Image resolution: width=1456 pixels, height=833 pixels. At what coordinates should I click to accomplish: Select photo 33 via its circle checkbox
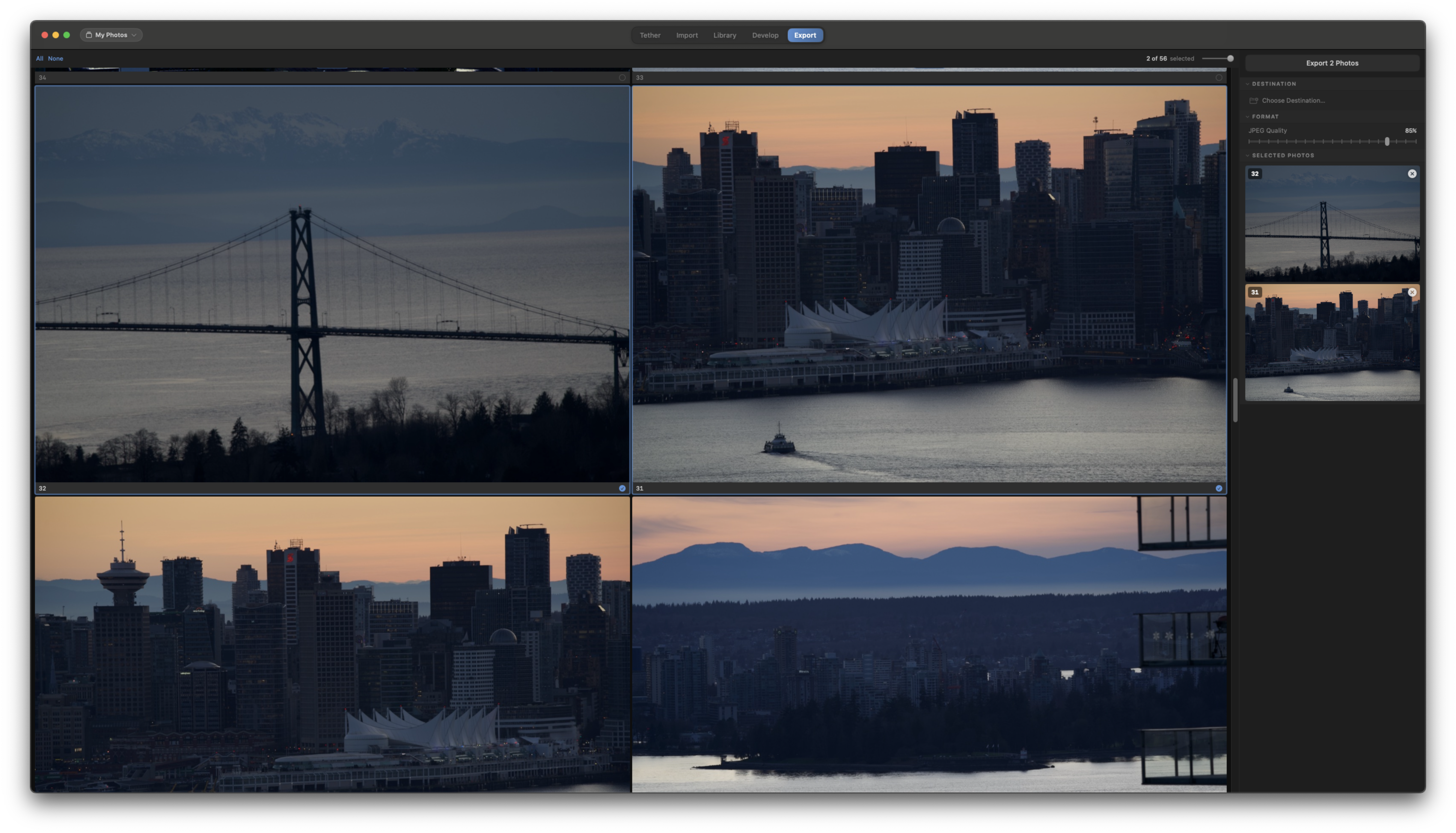pos(1219,78)
